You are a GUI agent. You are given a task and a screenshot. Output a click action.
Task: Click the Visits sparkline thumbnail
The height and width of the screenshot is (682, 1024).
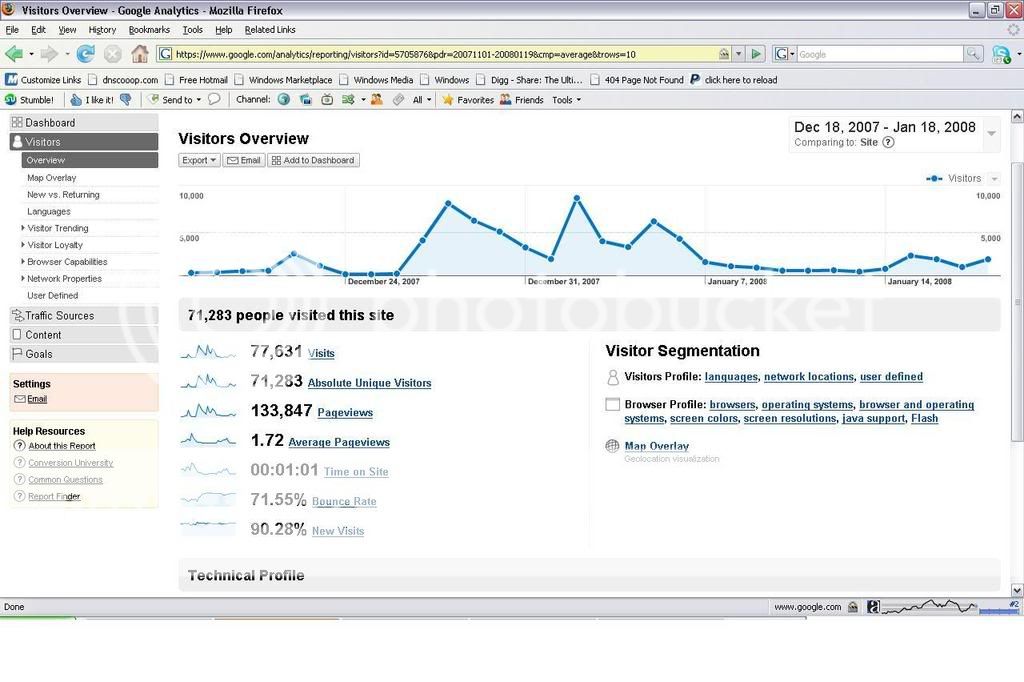coord(208,352)
